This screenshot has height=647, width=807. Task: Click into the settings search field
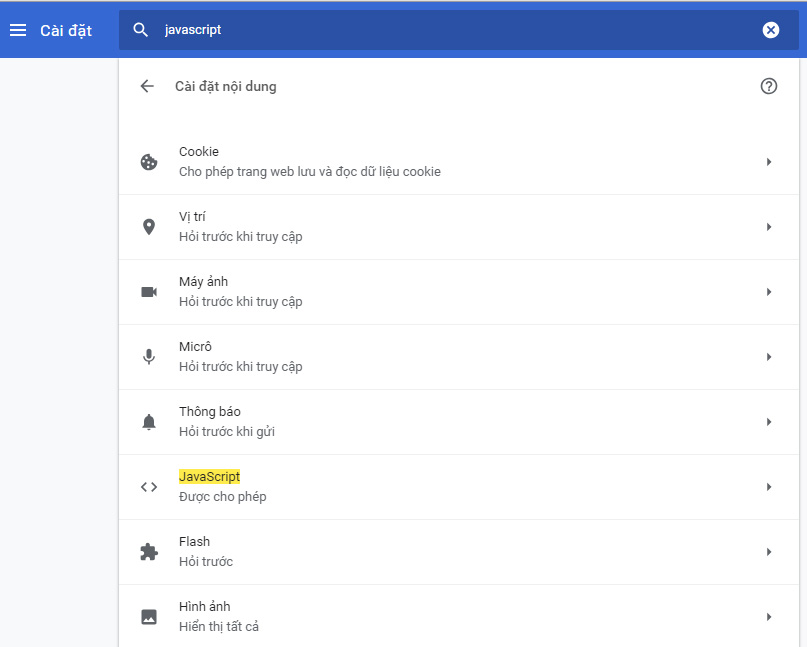tap(458, 30)
